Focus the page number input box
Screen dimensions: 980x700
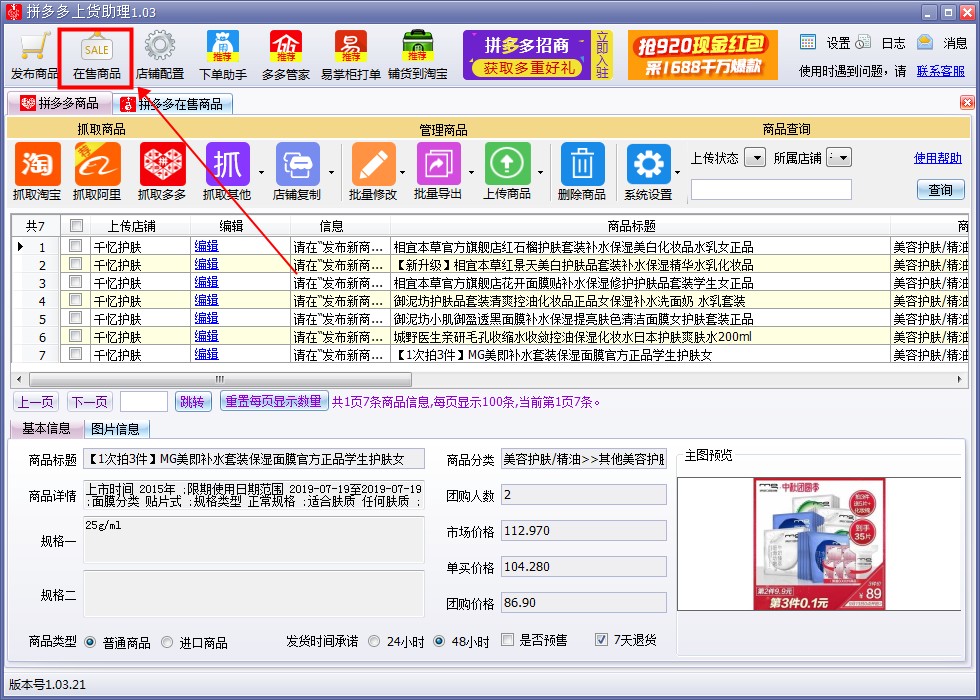(x=144, y=401)
